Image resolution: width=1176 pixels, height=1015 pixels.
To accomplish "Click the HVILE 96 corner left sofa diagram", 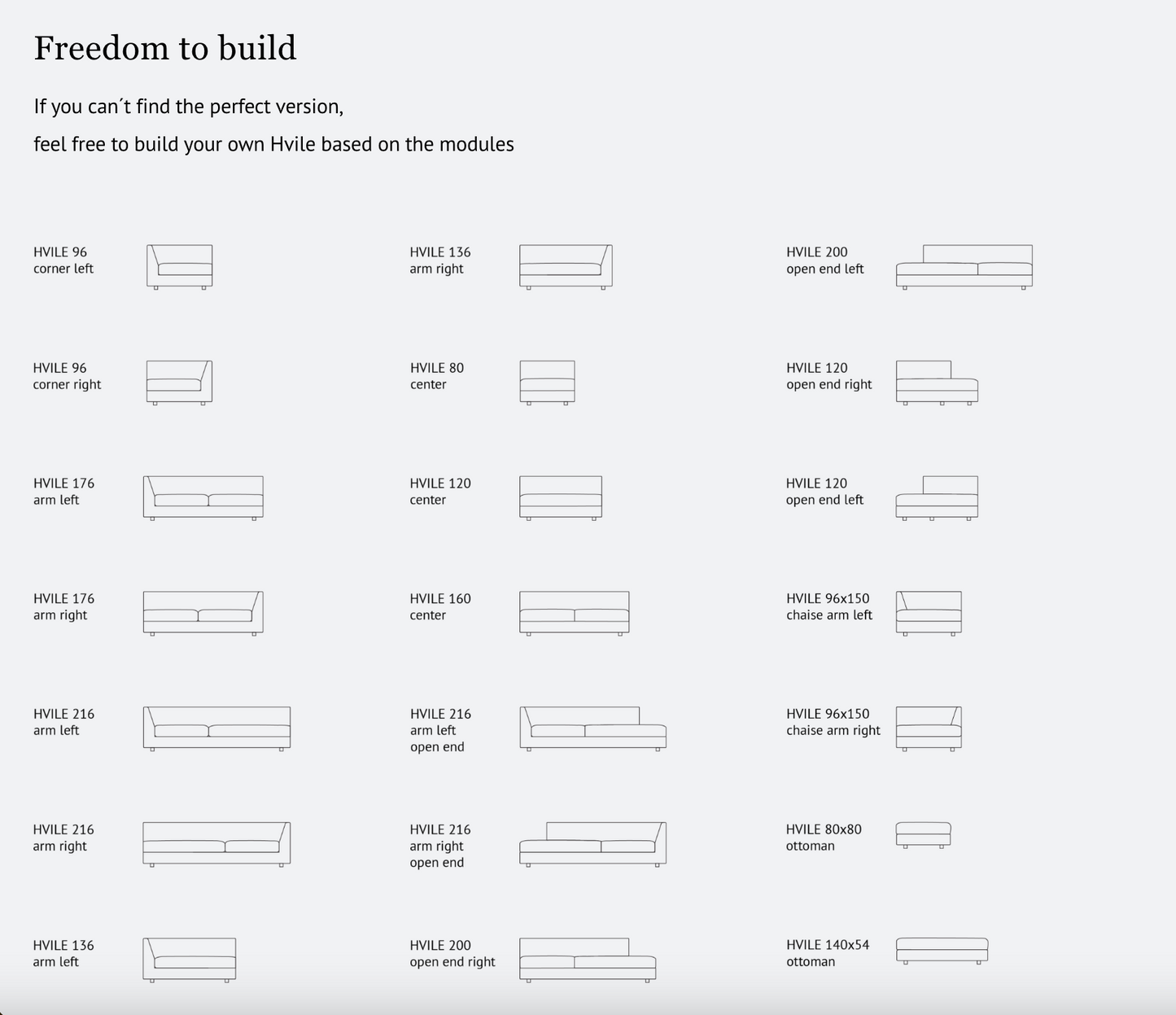I will tap(179, 266).
